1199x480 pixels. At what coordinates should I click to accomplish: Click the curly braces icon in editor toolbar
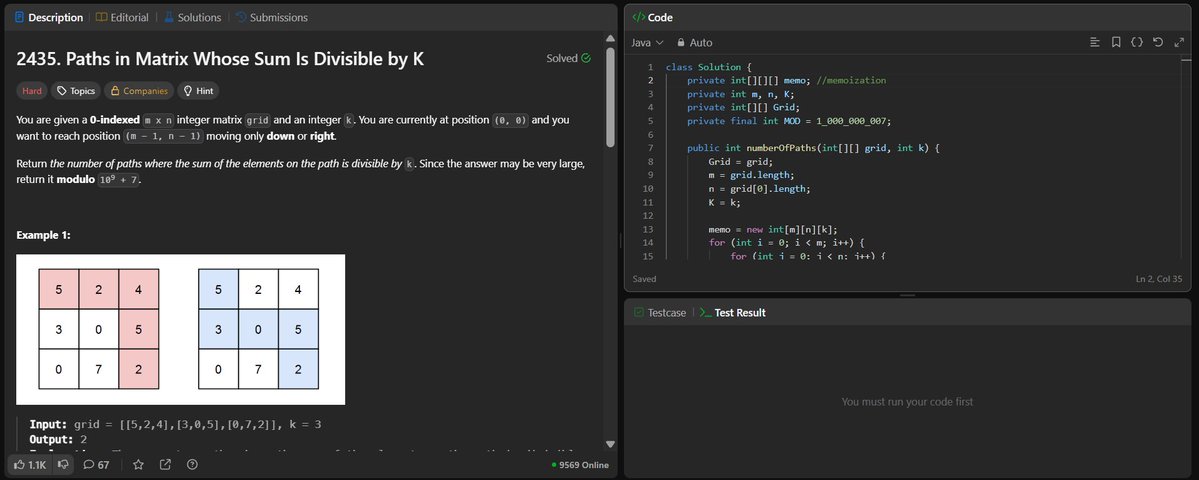pyautogui.click(x=1137, y=42)
